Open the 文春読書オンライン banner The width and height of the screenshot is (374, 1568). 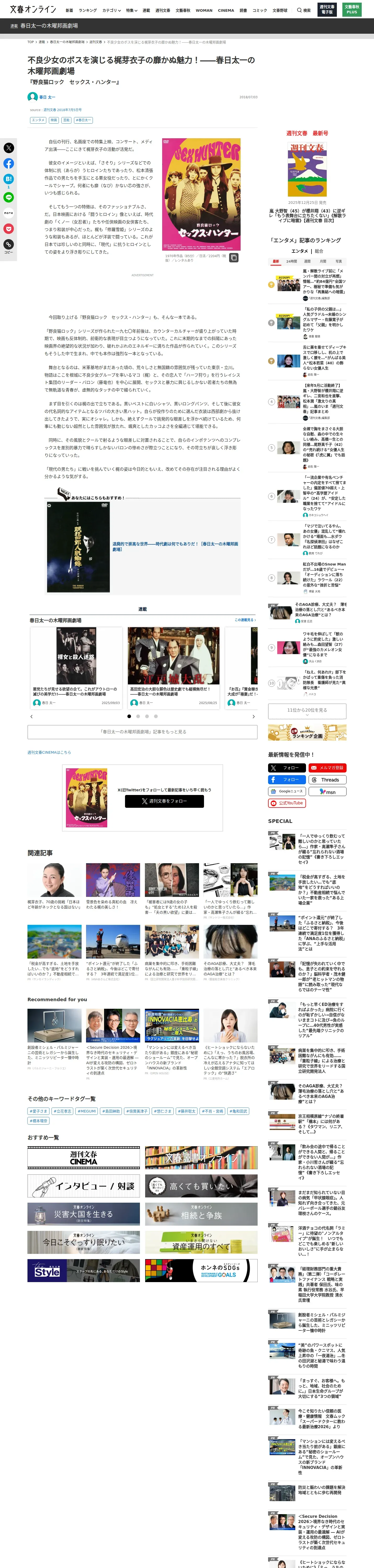click(x=201, y=1157)
